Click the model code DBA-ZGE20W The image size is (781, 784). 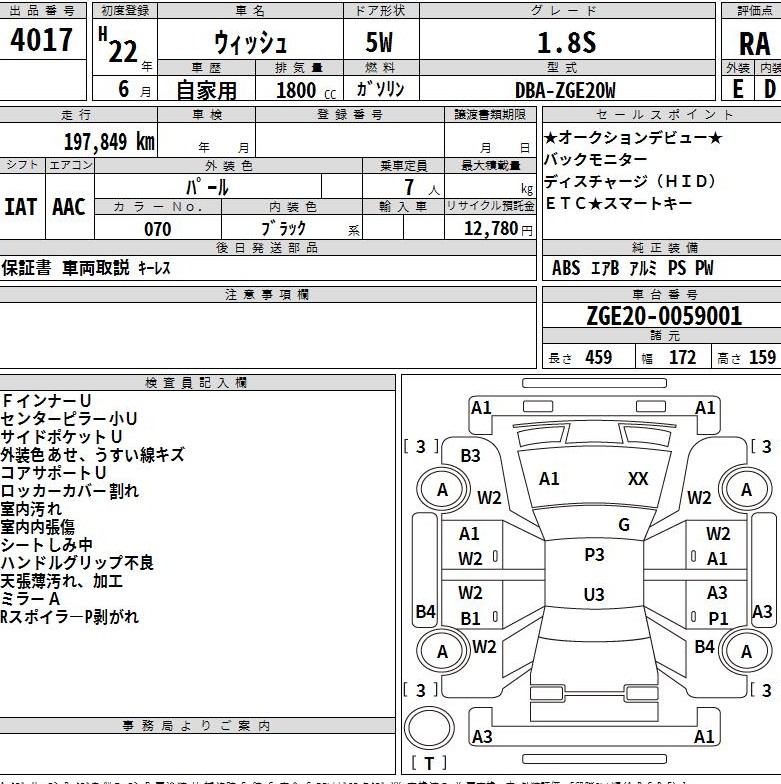[565, 90]
